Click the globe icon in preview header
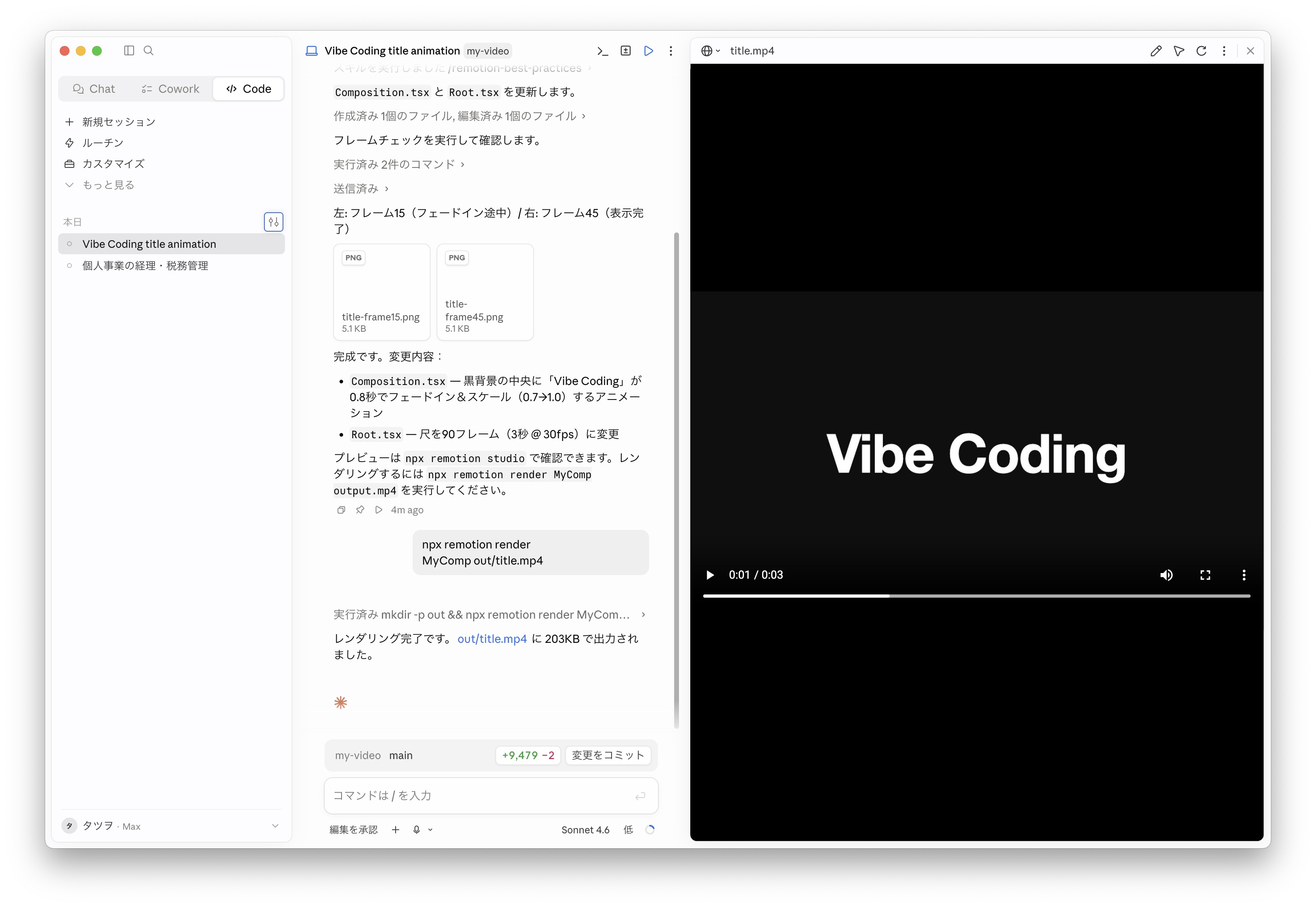 point(706,50)
